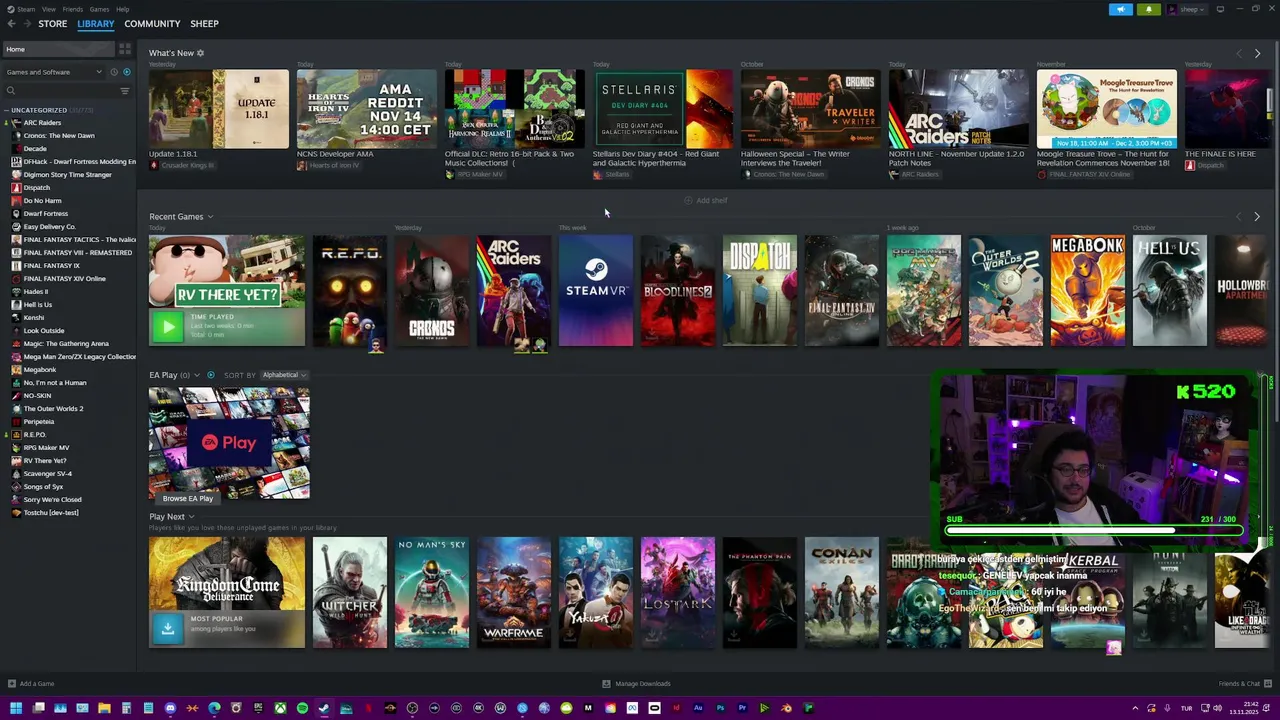Click the recent activity clock filter icon

113,72
